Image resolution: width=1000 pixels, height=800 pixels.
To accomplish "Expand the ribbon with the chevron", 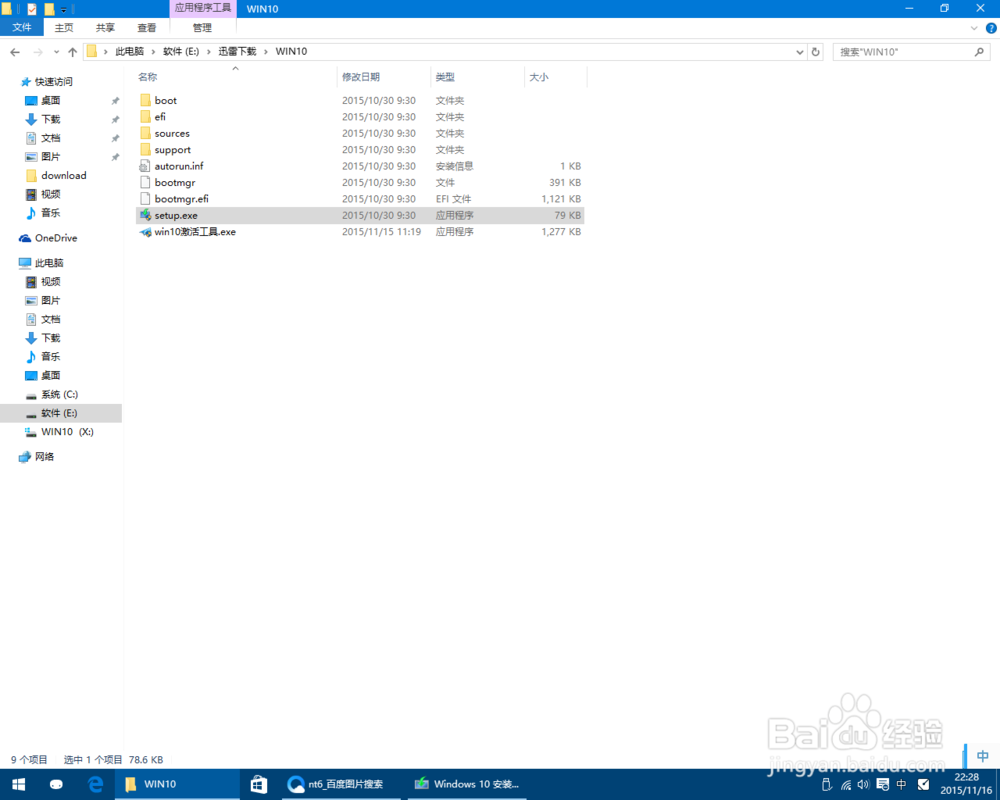I will [x=974, y=28].
